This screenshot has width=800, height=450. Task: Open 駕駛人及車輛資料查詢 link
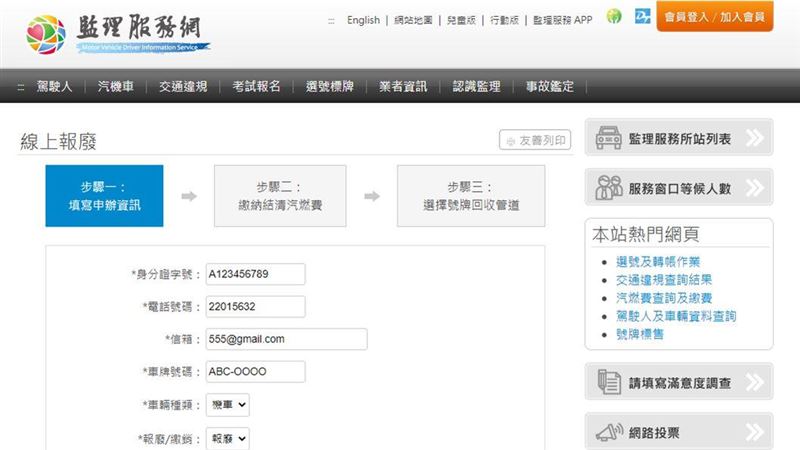pos(676,316)
